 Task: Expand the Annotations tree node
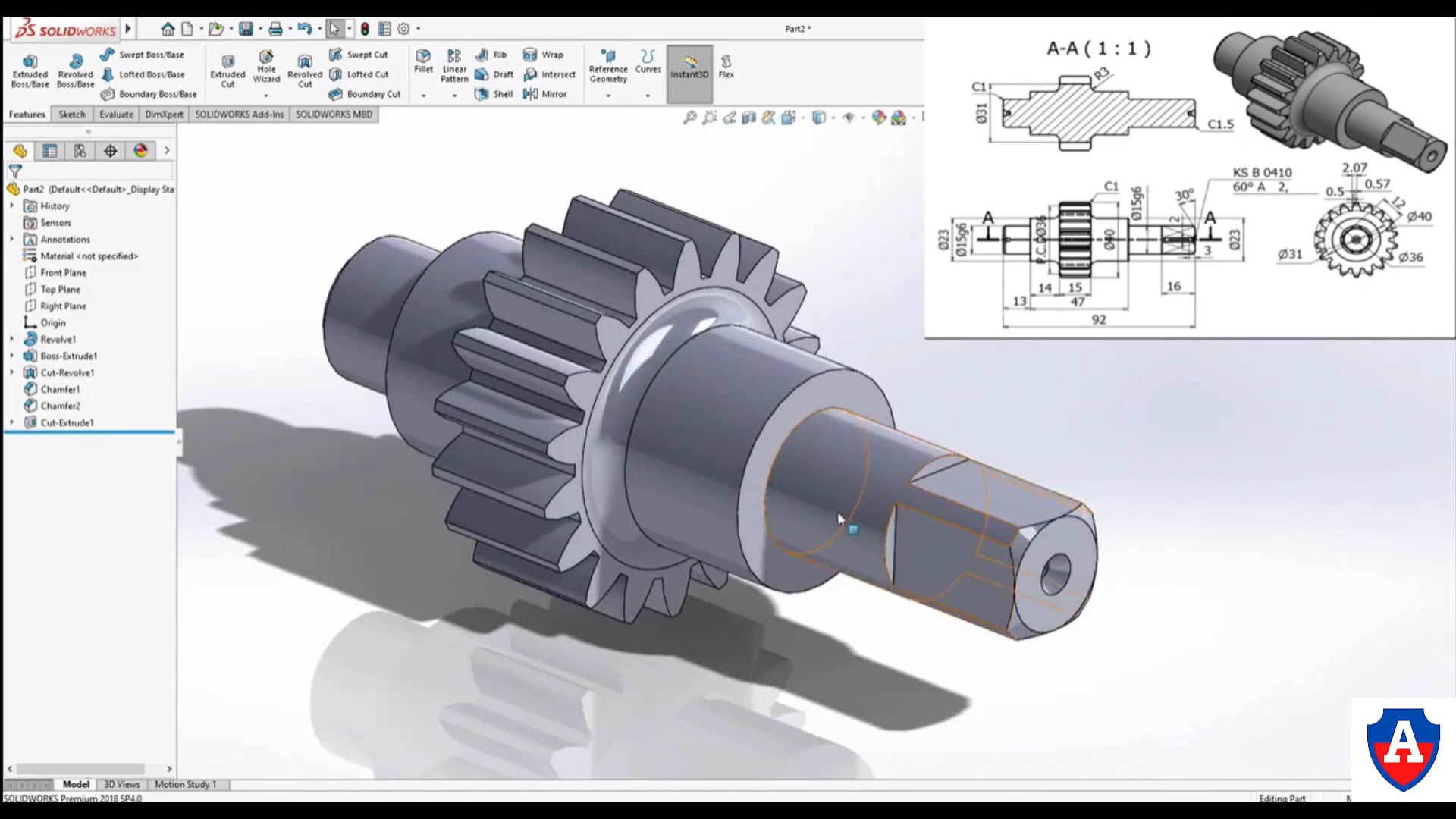click(11, 239)
